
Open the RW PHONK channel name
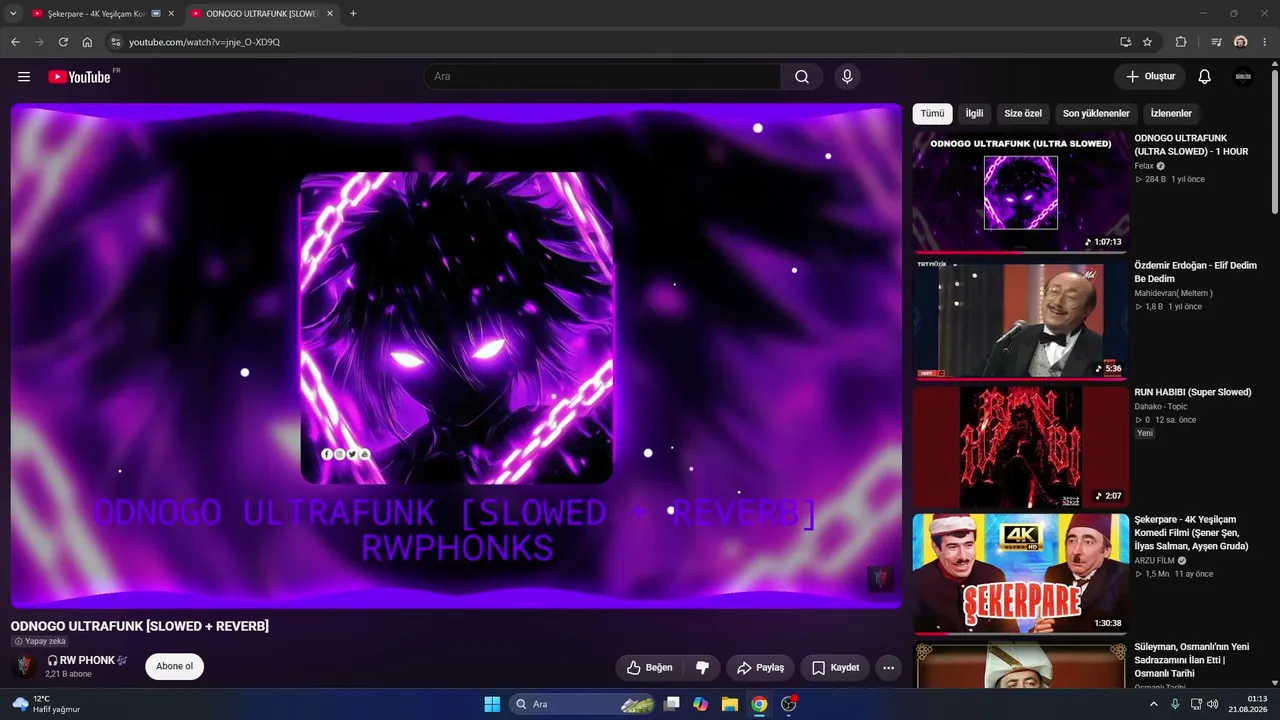pyautogui.click(x=87, y=660)
